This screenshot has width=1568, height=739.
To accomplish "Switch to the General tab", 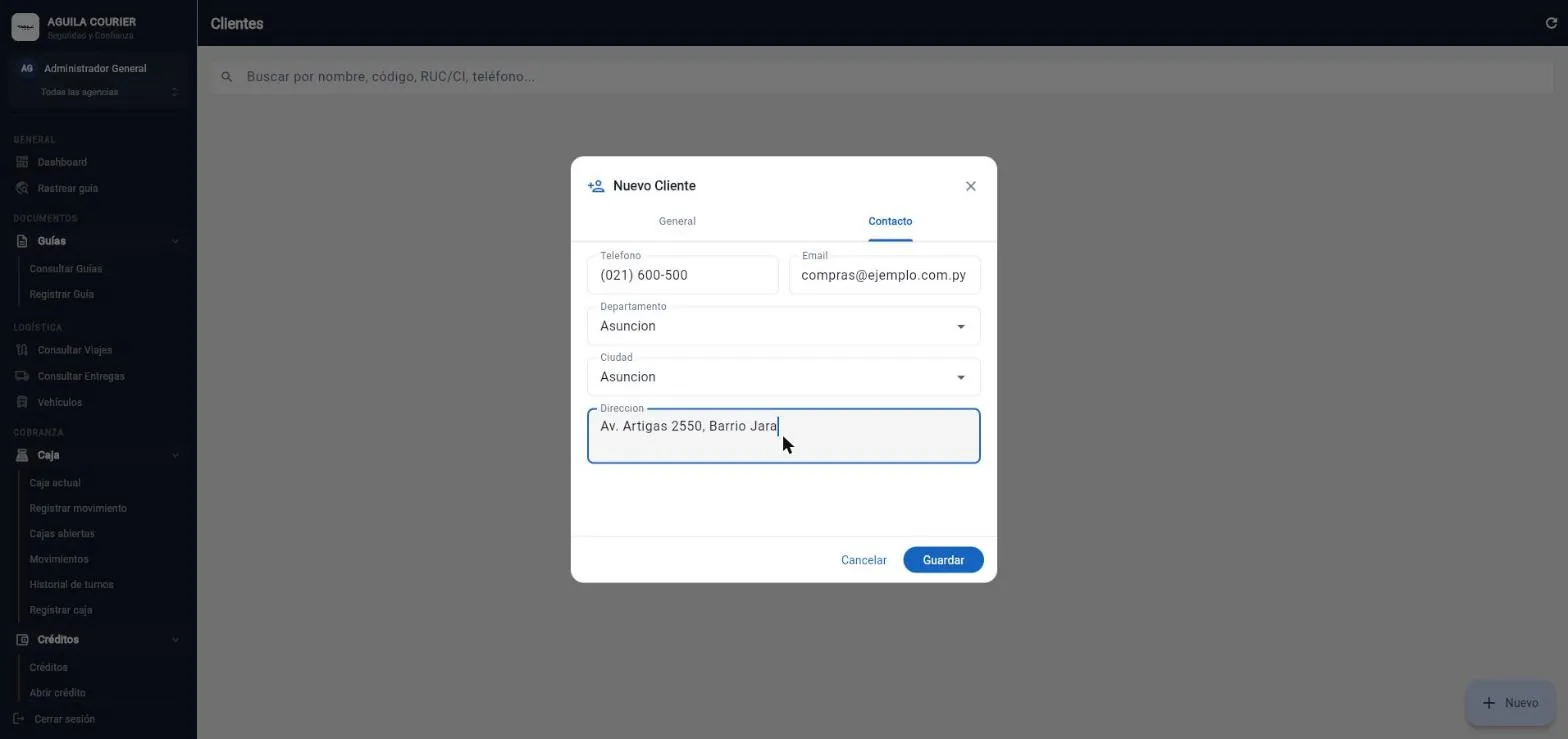I will click(677, 221).
